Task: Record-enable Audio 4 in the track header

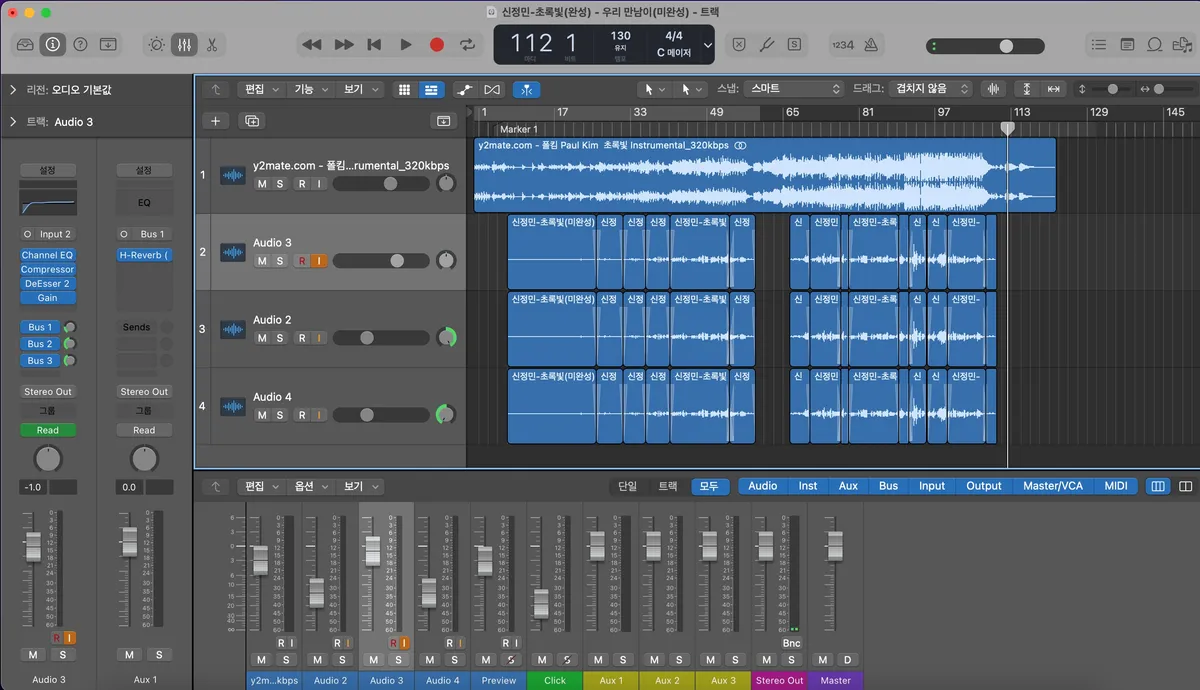Action: coord(301,415)
